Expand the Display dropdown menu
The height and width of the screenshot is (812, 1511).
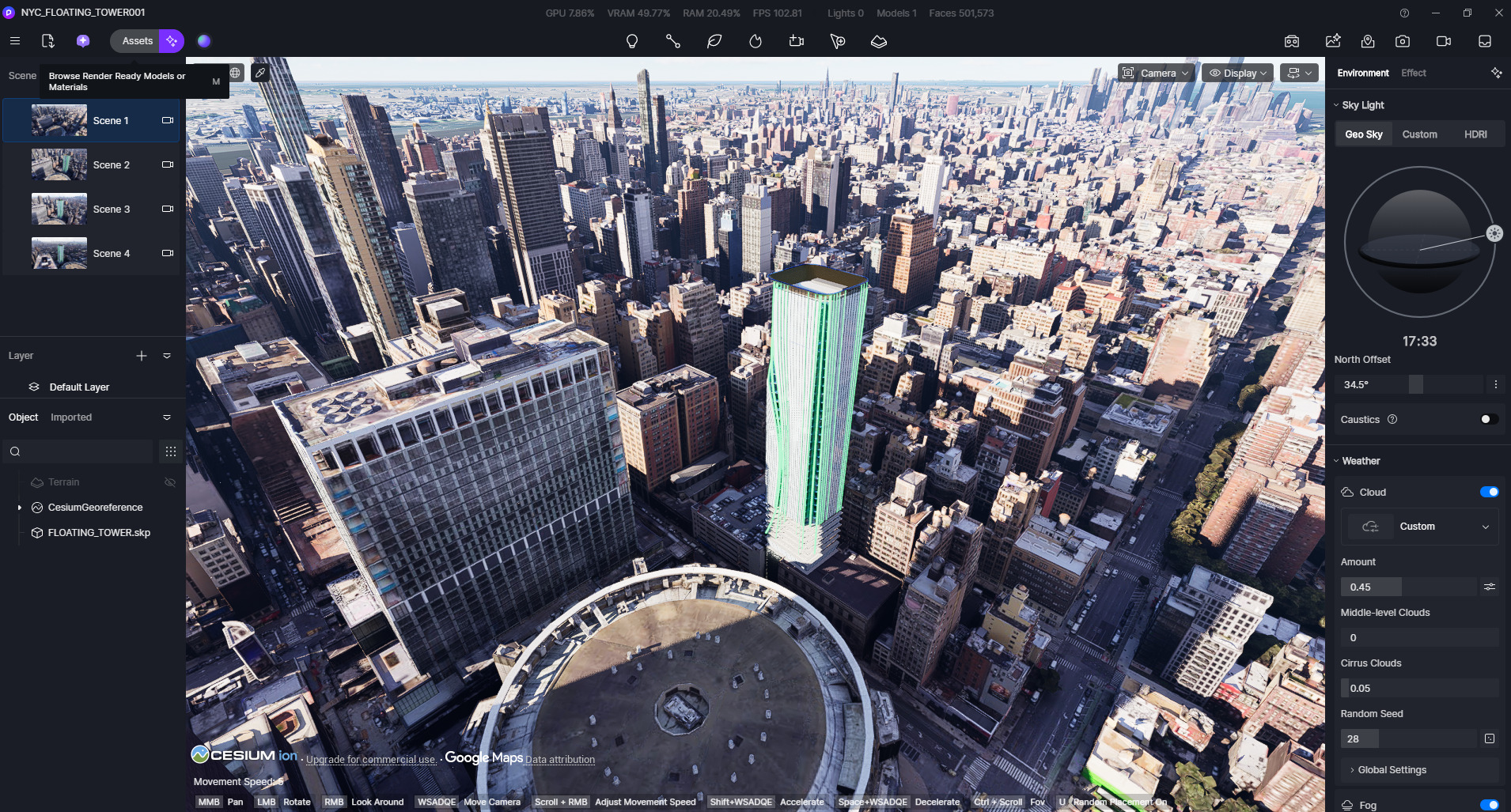[1238, 73]
